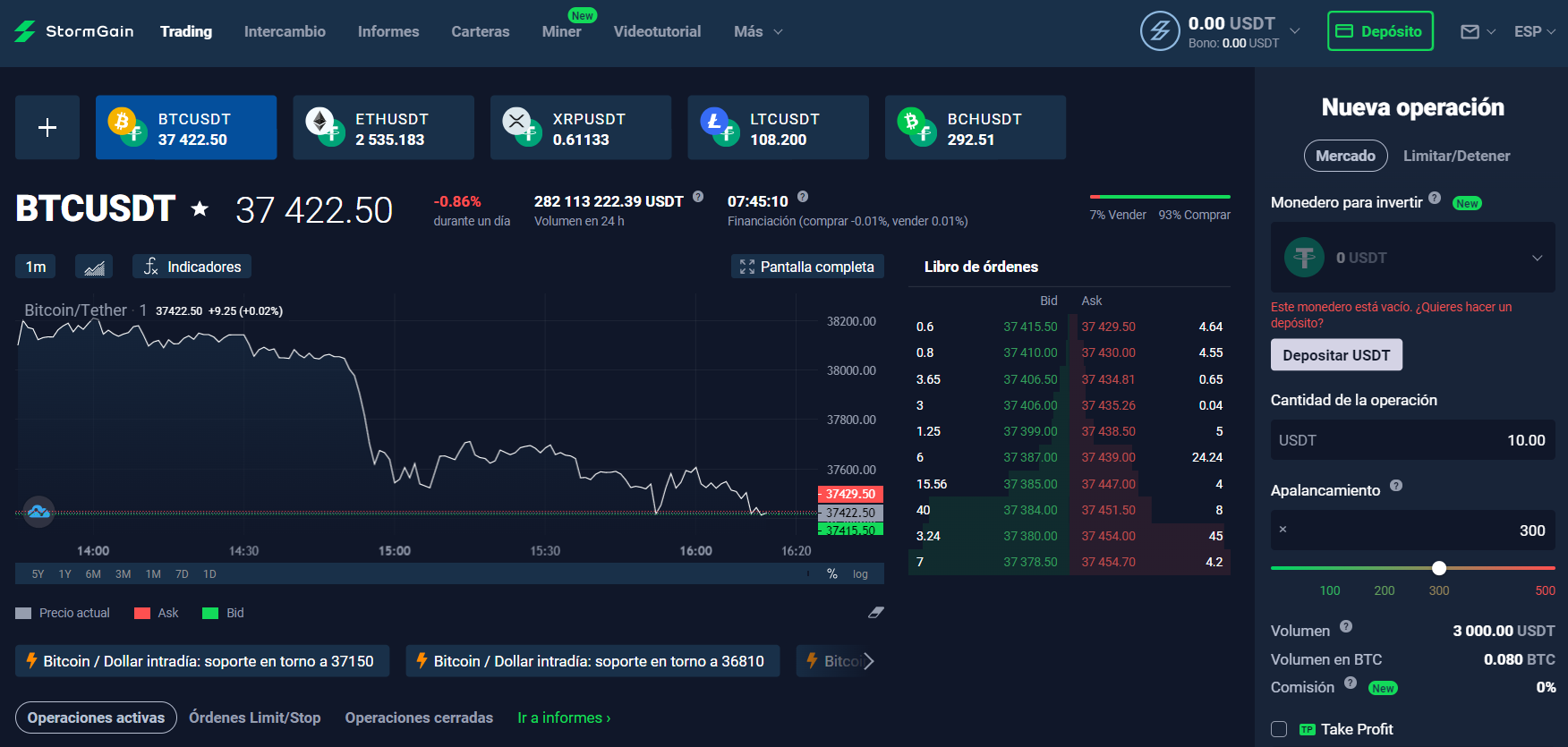This screenshot has height=747, width=1568.
Task: Select the BTCUSDT instrument card
Action: click(x=186, y=128)
